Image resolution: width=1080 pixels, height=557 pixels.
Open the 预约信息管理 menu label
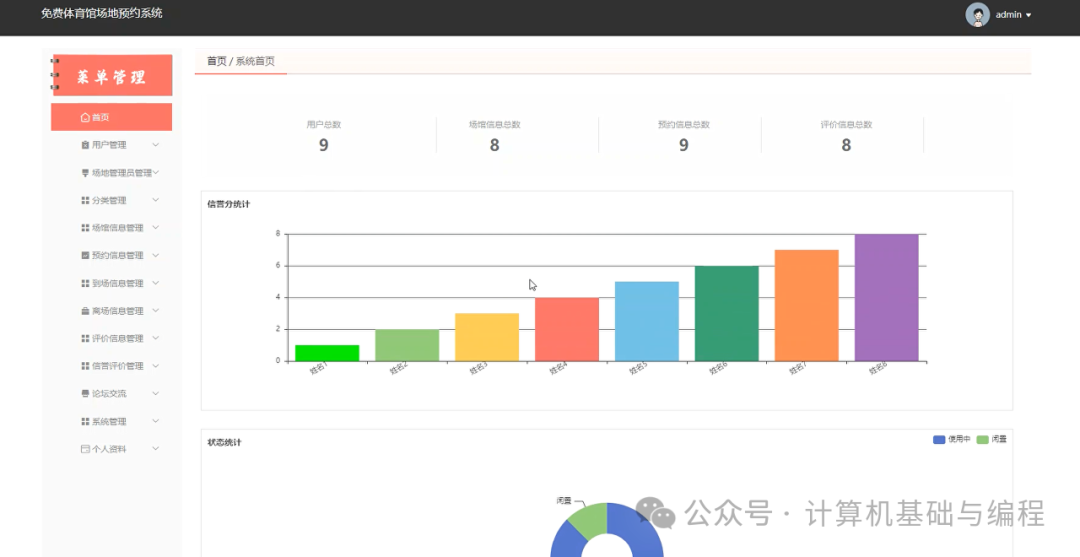118,255
